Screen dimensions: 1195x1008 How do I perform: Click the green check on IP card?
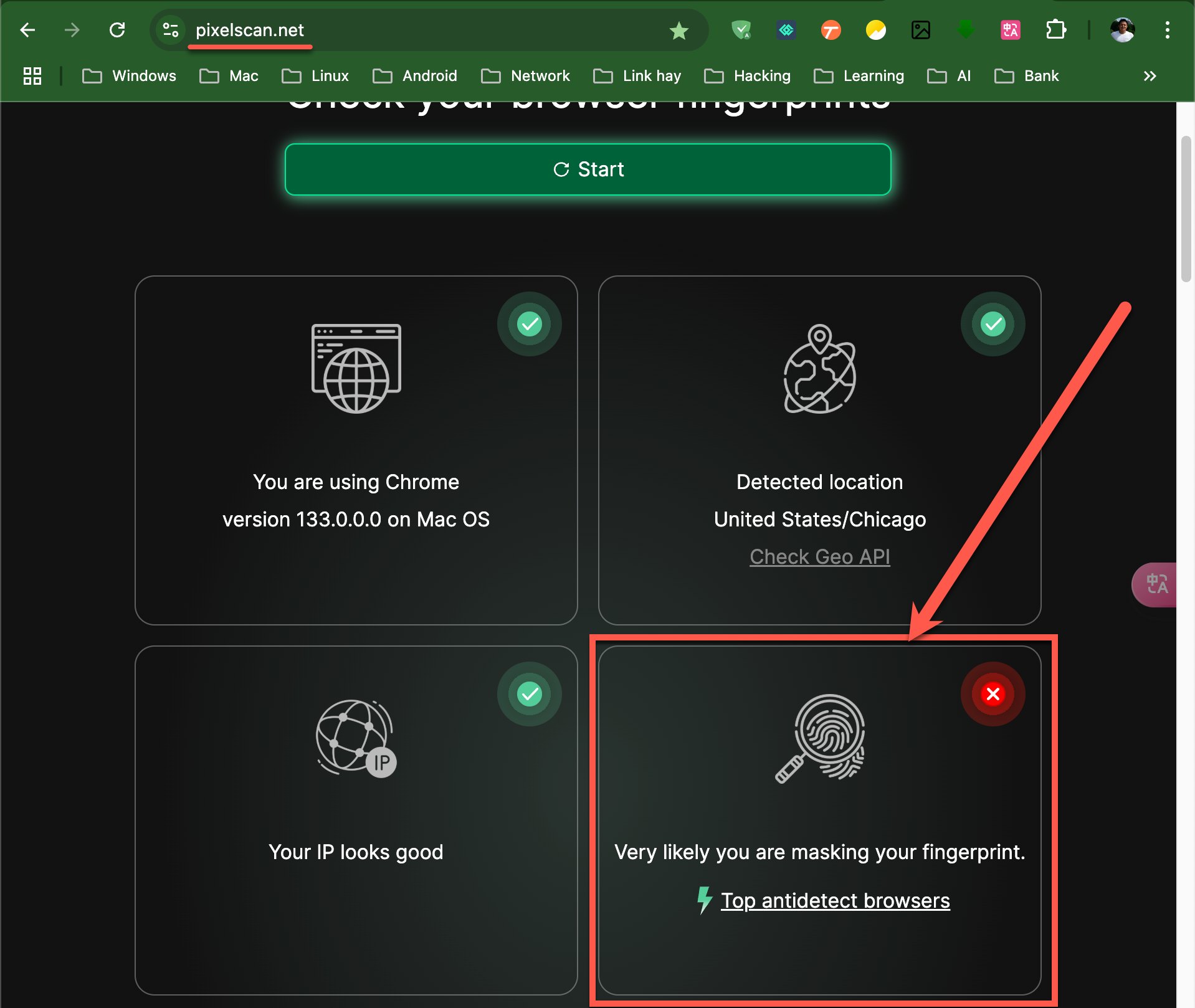pos(530,694)
